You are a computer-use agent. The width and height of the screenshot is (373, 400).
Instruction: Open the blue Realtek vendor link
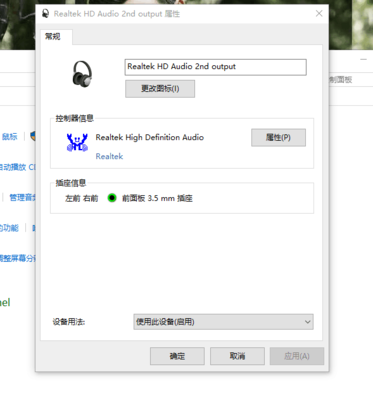[109, 156]
